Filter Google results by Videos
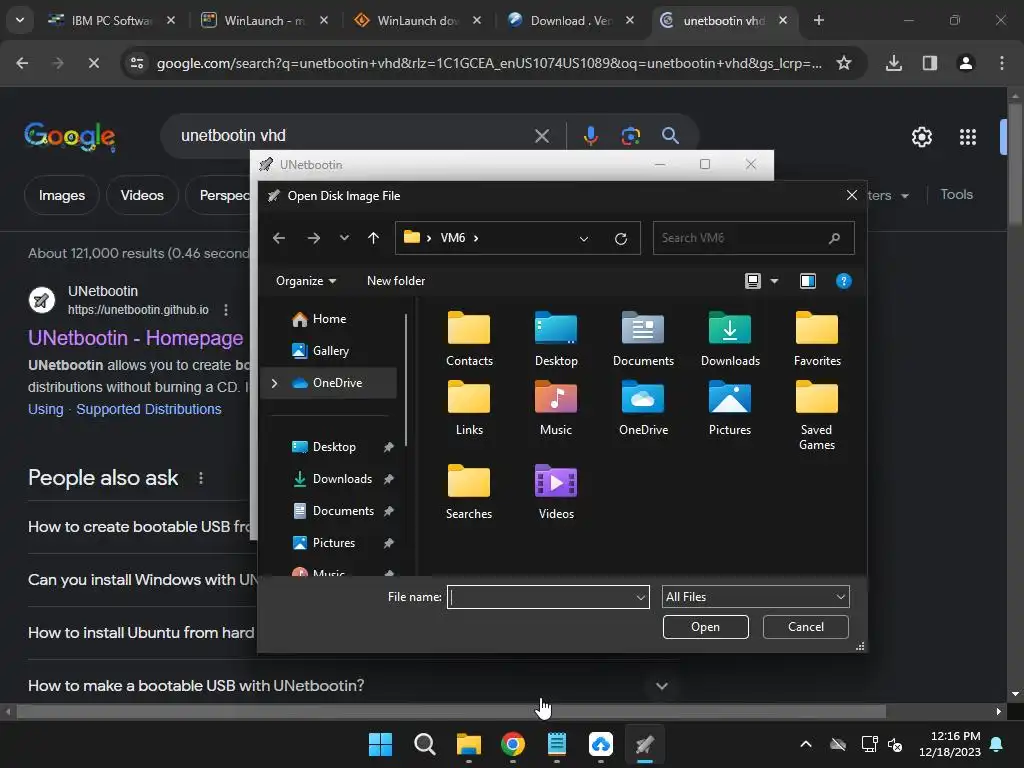1024x768 pixels. [142, 195]
